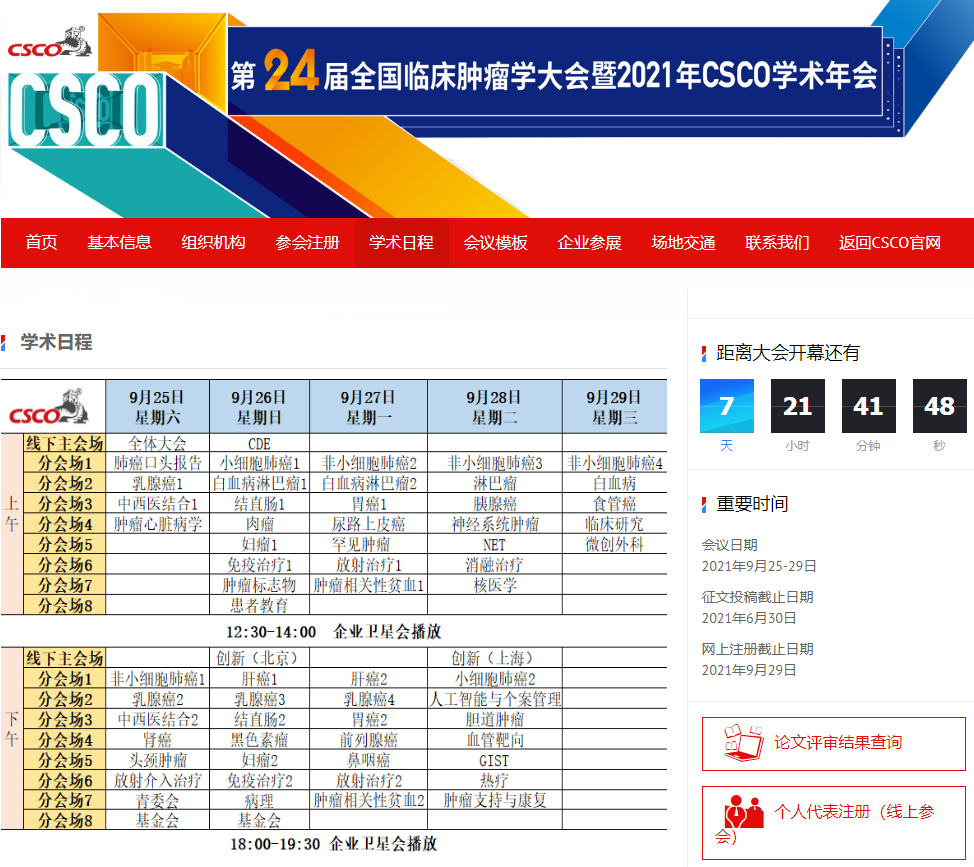Click 肺癌口头报告 session cell

[157, 463]
